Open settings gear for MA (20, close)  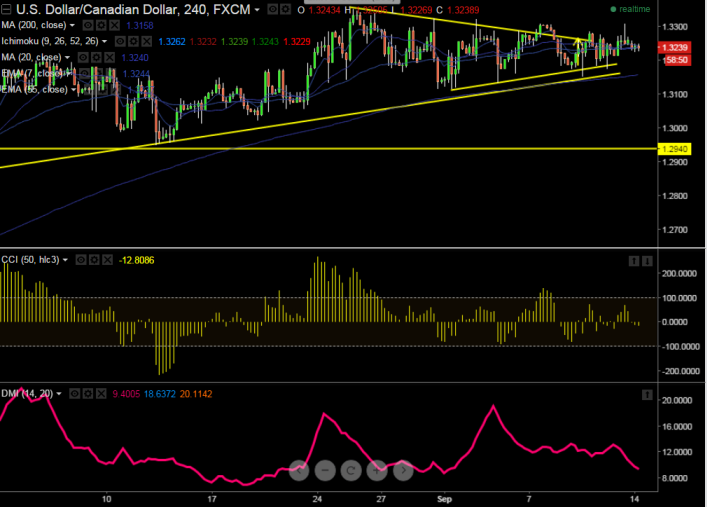pyautogui.click(x=96, y=57)
